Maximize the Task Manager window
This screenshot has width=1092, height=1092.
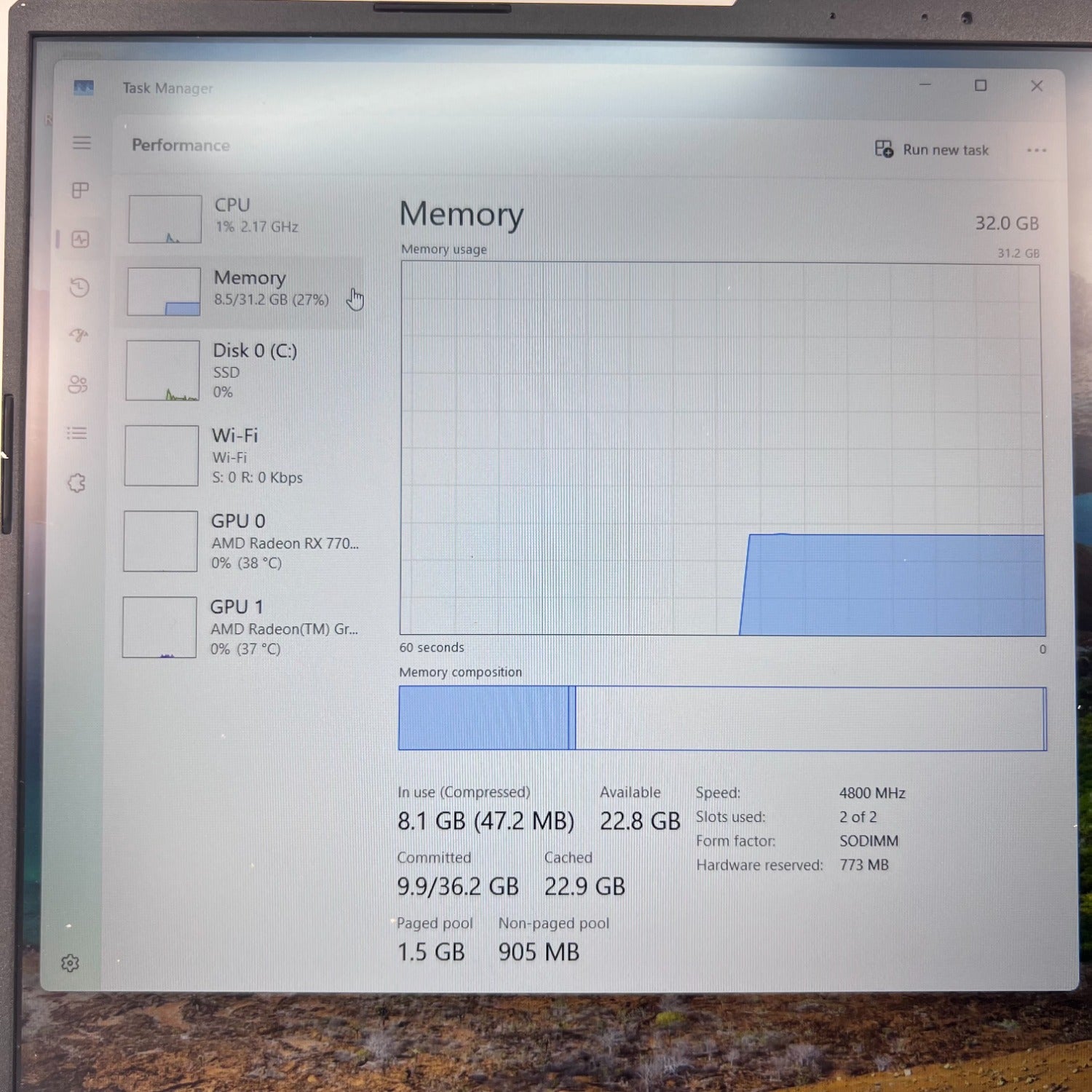tap(981, 85)
